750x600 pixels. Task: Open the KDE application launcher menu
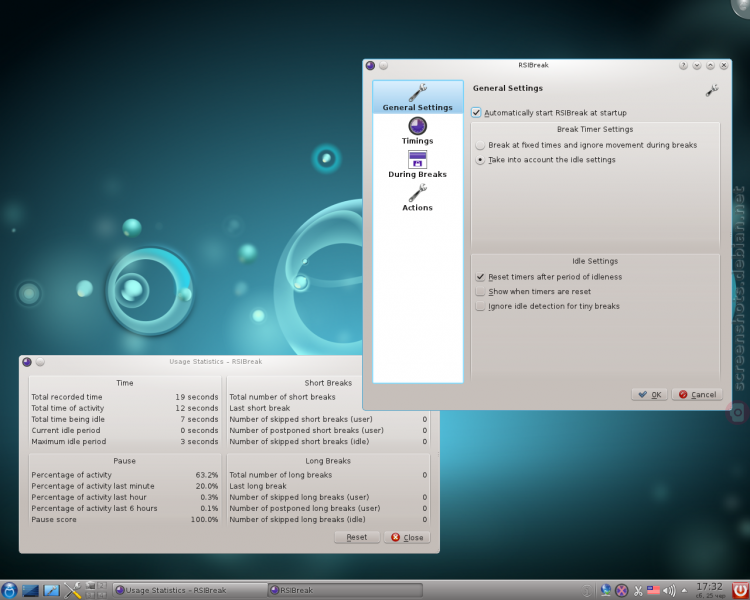[9, 590]
